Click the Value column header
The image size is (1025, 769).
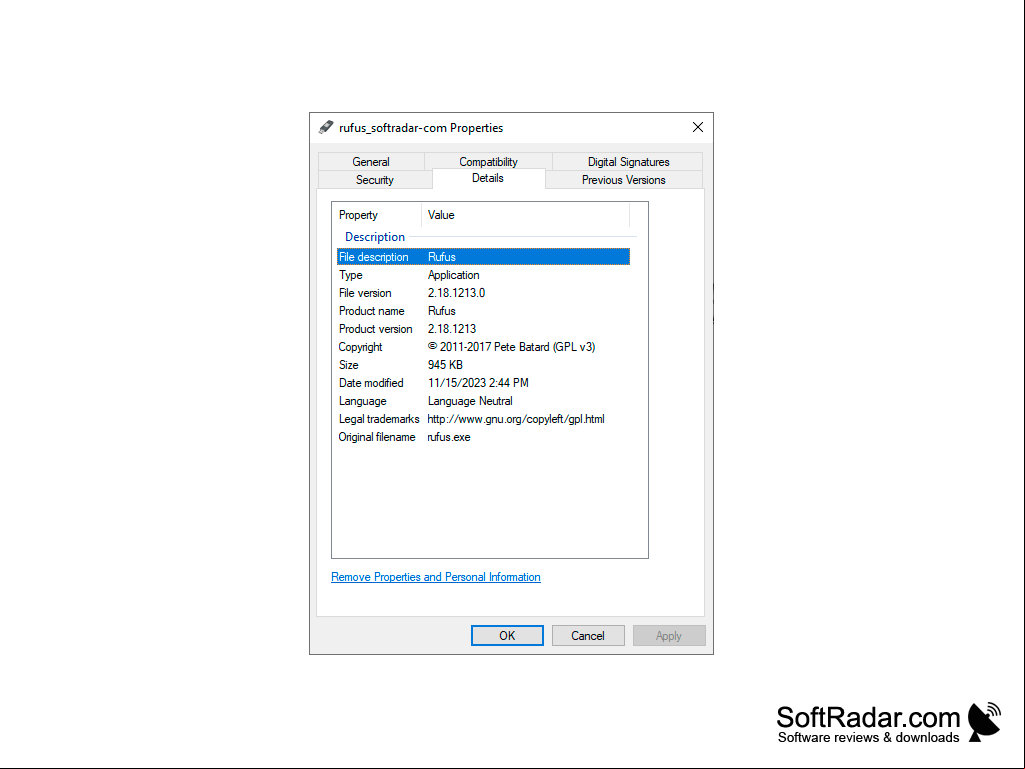(526, 215)
